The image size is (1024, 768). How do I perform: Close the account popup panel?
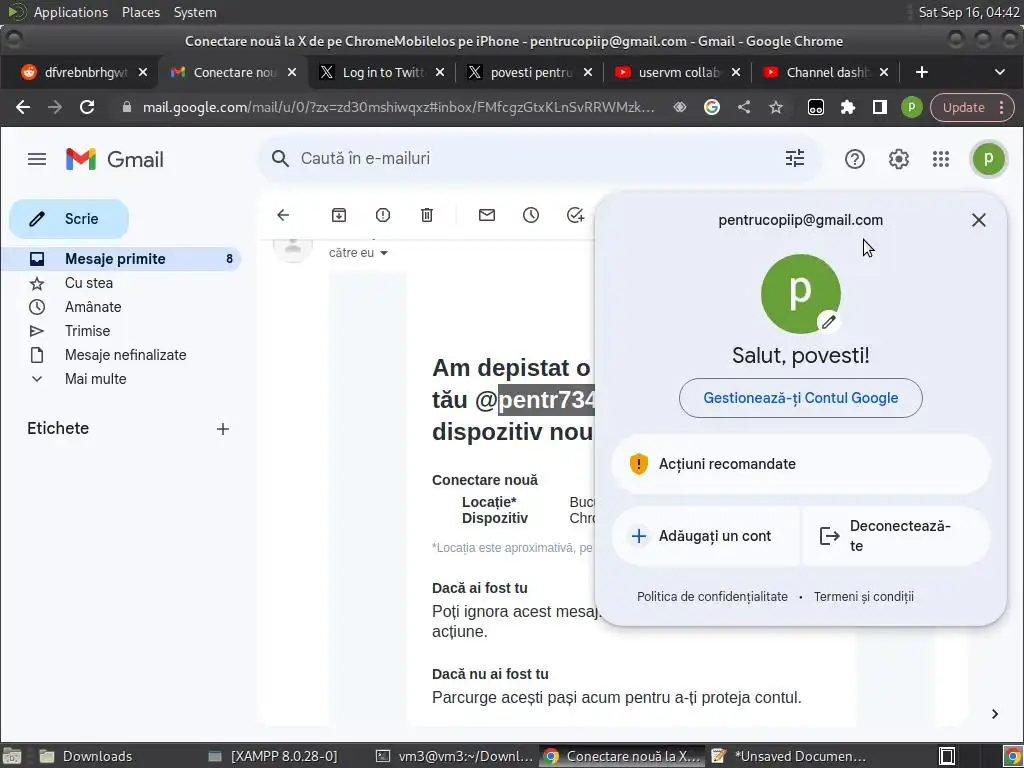coord(978,220)
